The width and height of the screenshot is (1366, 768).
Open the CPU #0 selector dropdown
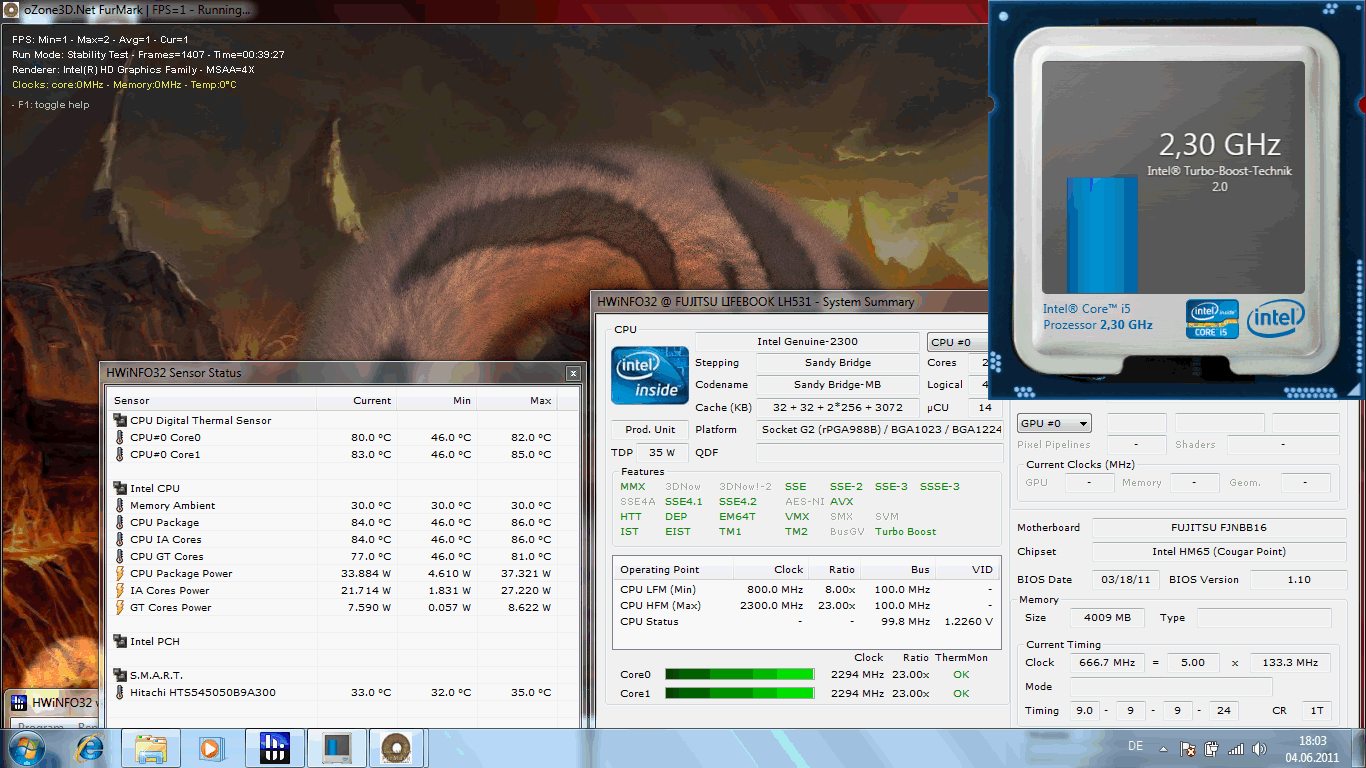click(957, 342)
